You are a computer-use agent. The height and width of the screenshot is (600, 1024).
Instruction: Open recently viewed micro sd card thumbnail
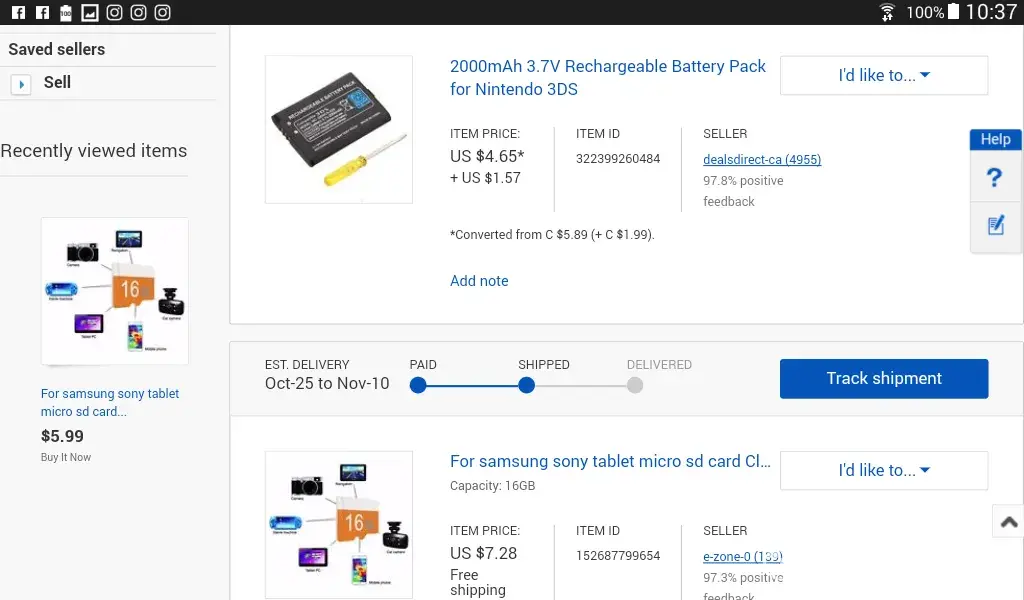tap(114, 292)
